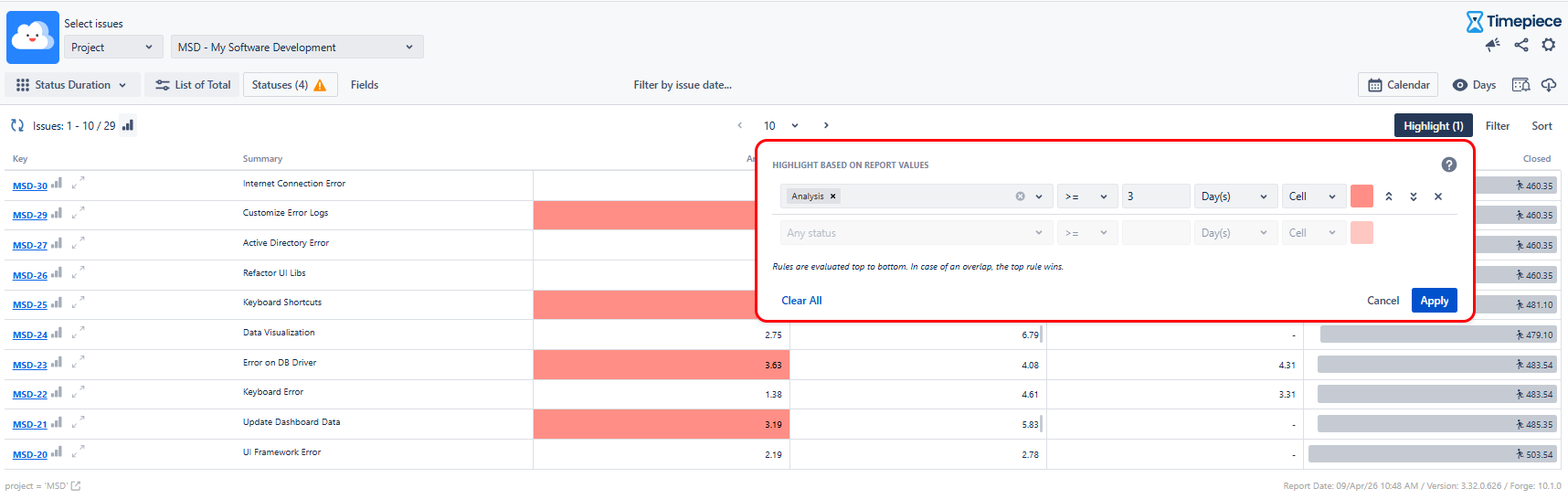
Task: Open the settings gear icon
Action: 1549,45
